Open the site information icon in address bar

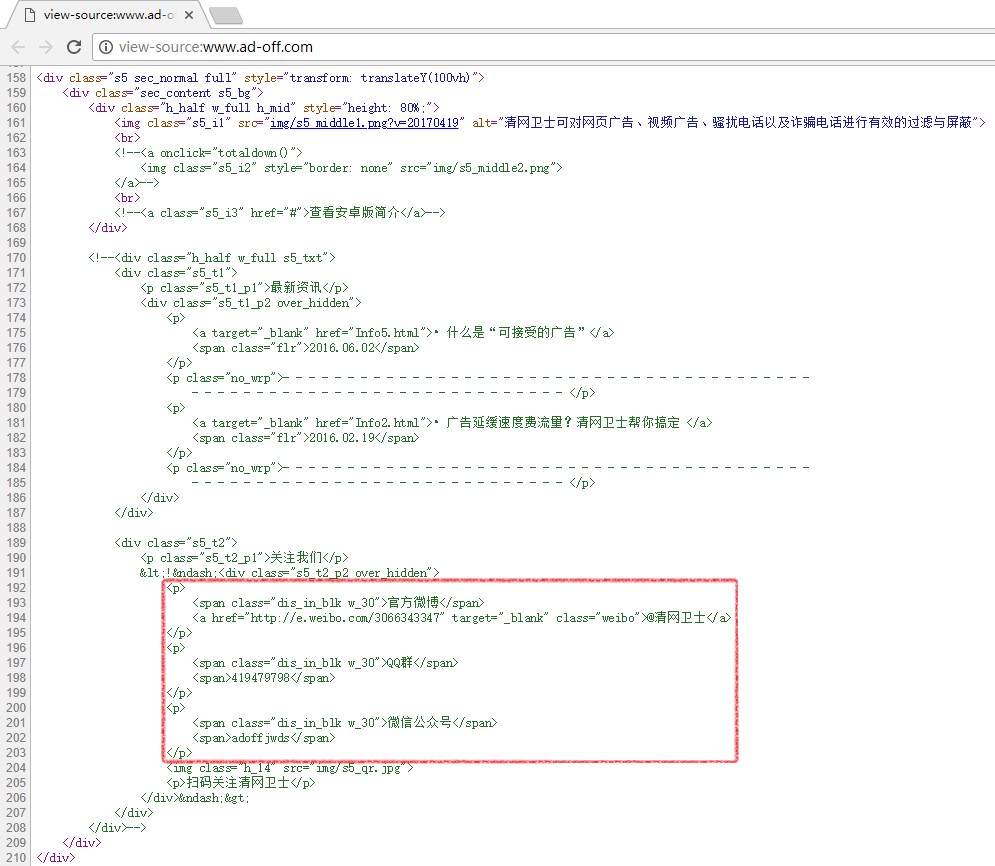click(x=105, y=47)
